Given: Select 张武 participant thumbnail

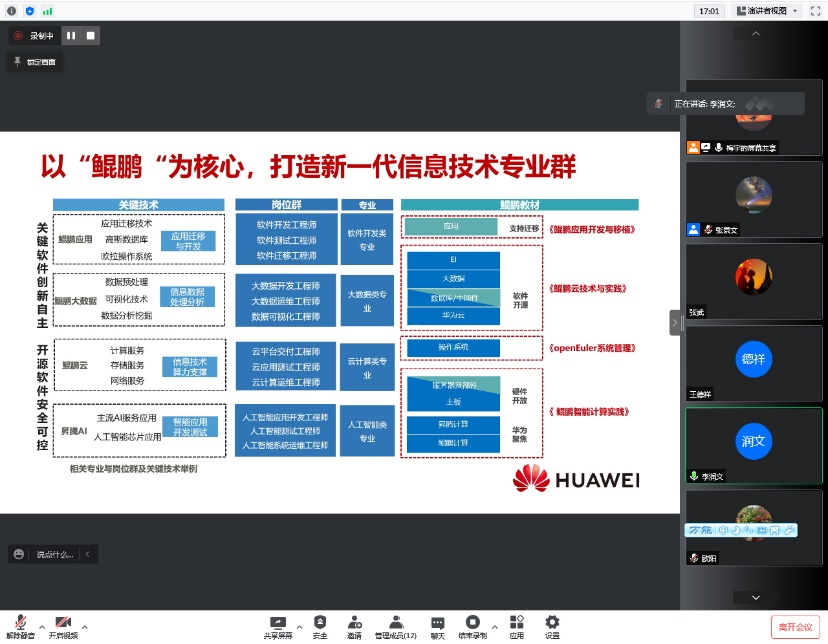Looking at the screenshot, I should (754, 281).
